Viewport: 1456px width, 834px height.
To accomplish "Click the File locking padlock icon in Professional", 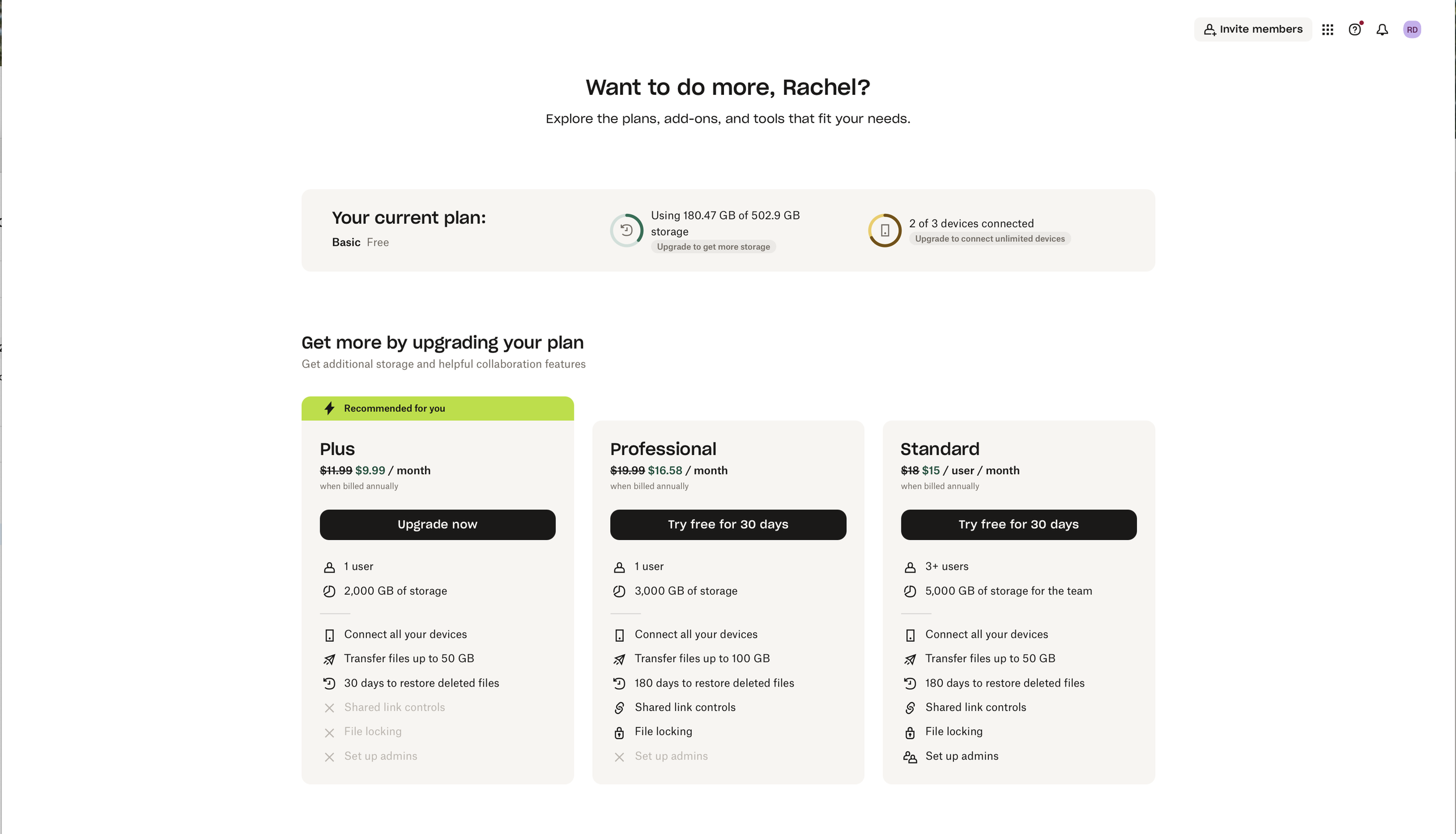I will point(619,733).
